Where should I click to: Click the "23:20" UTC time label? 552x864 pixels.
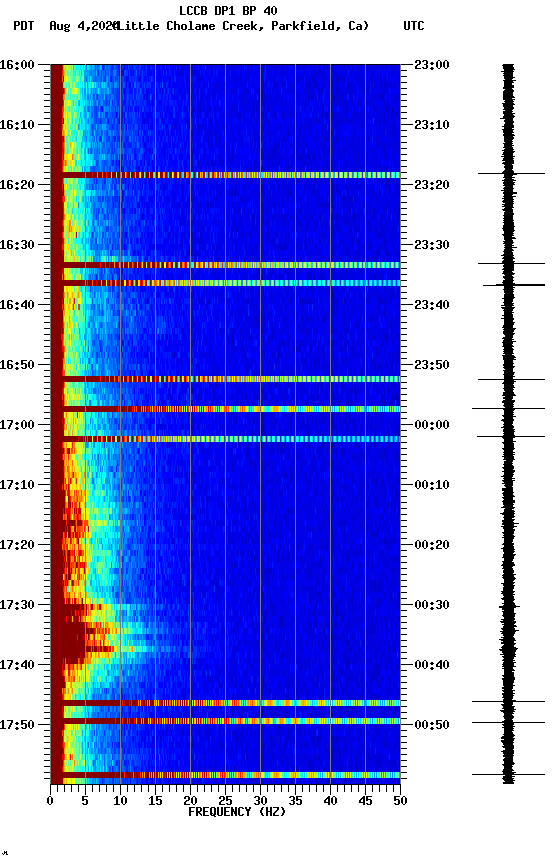click(x=432, y=185)
